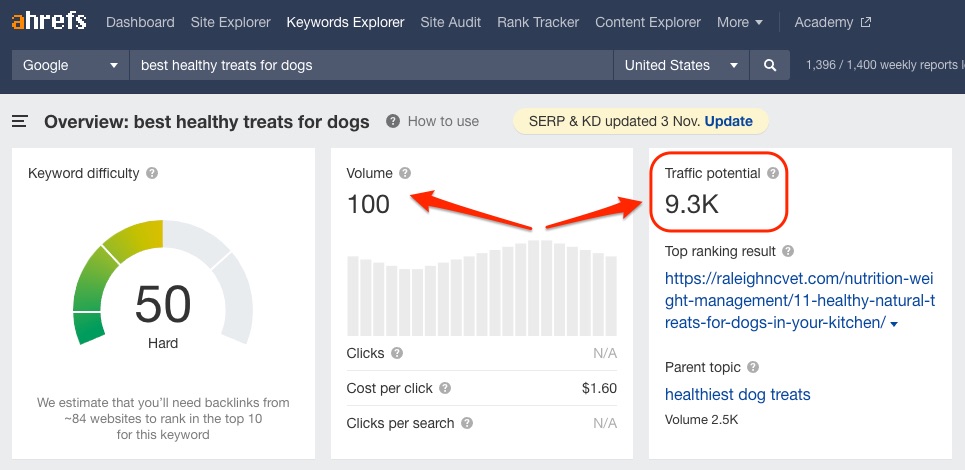Viewport: 965px width, 470px height.
Task: Expand the top ranking result URL arrow
Action: 894,324
